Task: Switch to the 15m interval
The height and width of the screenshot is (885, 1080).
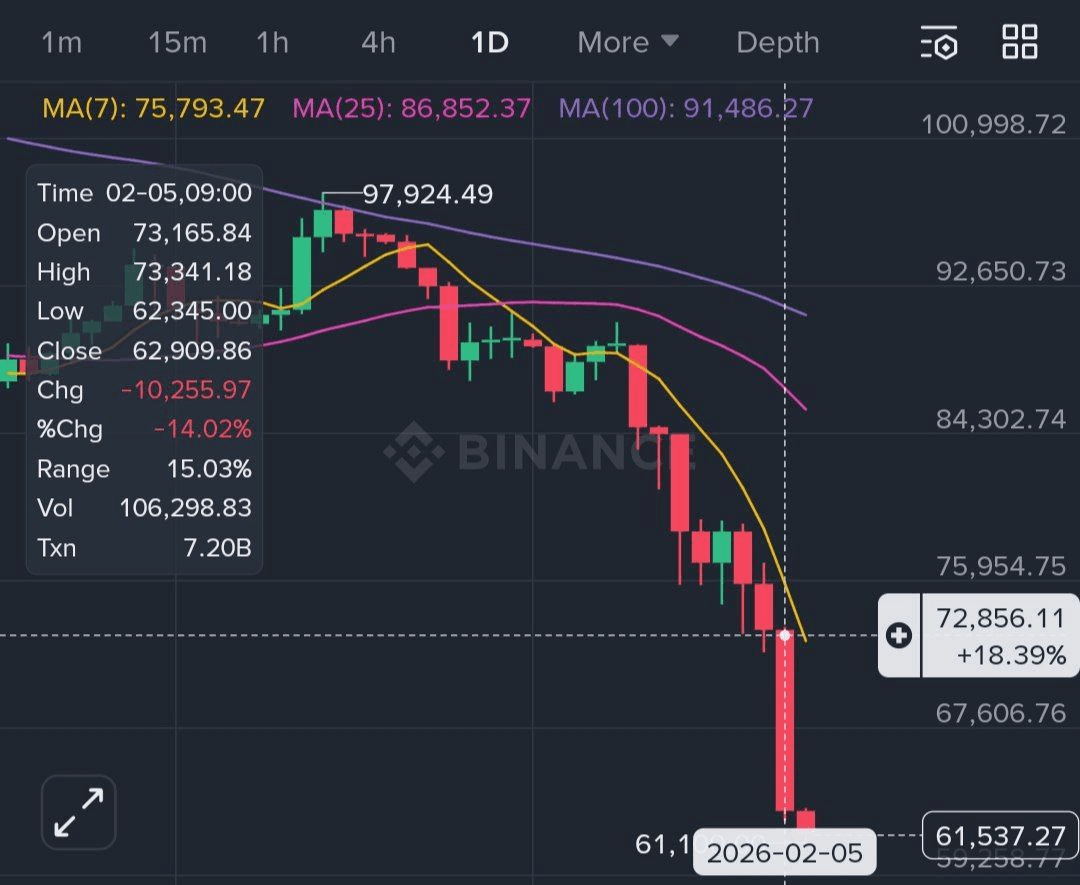Action: point(177,43)
